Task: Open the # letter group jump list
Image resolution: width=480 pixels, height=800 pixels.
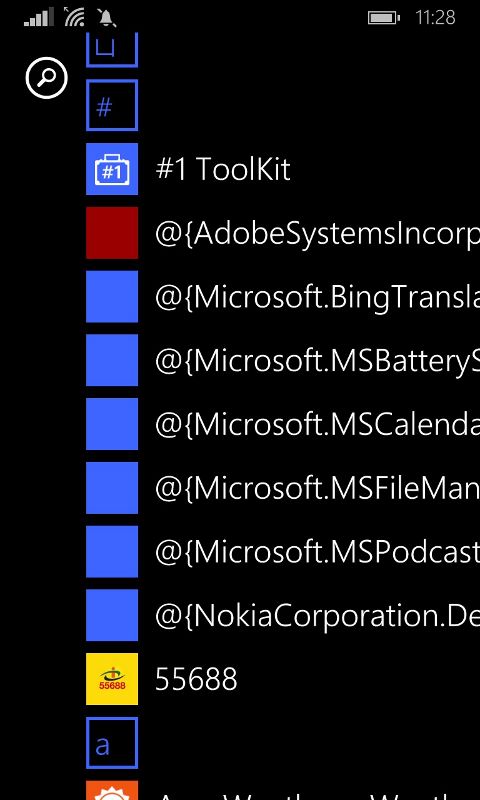Action: pos(112,105)
